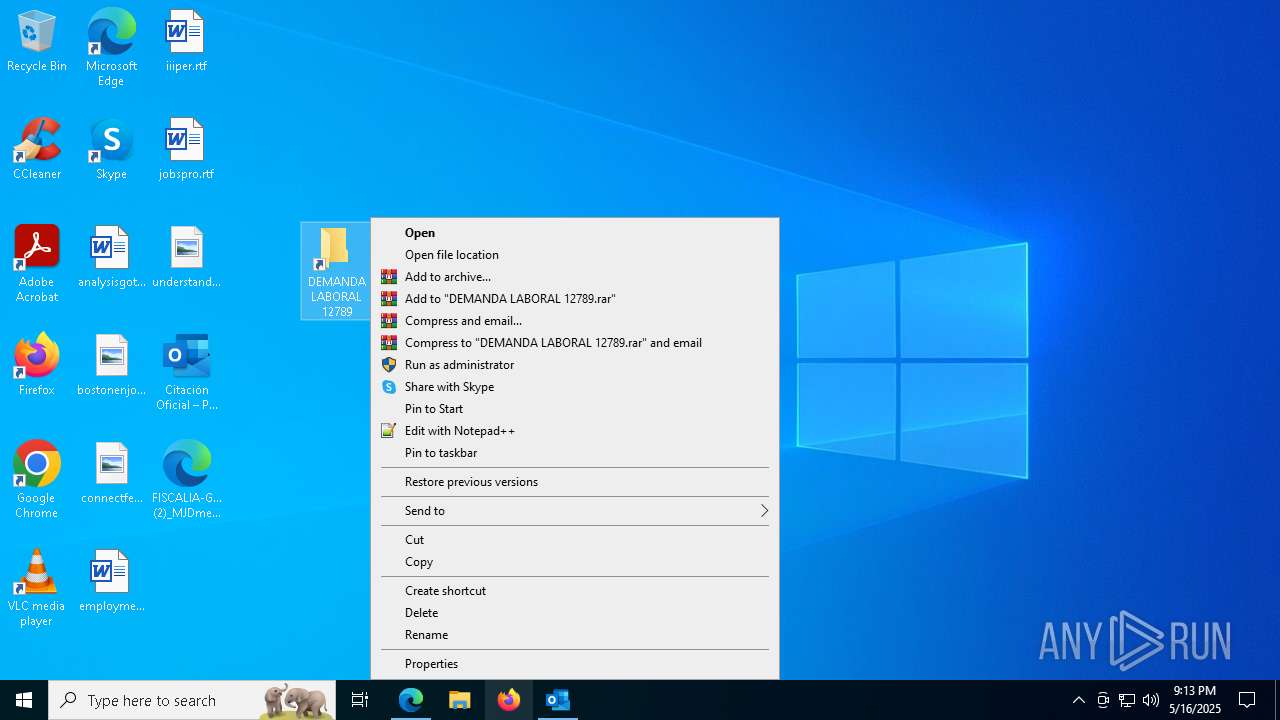
Task: Choose Cut in the context menu
Action: pos(575,540)
